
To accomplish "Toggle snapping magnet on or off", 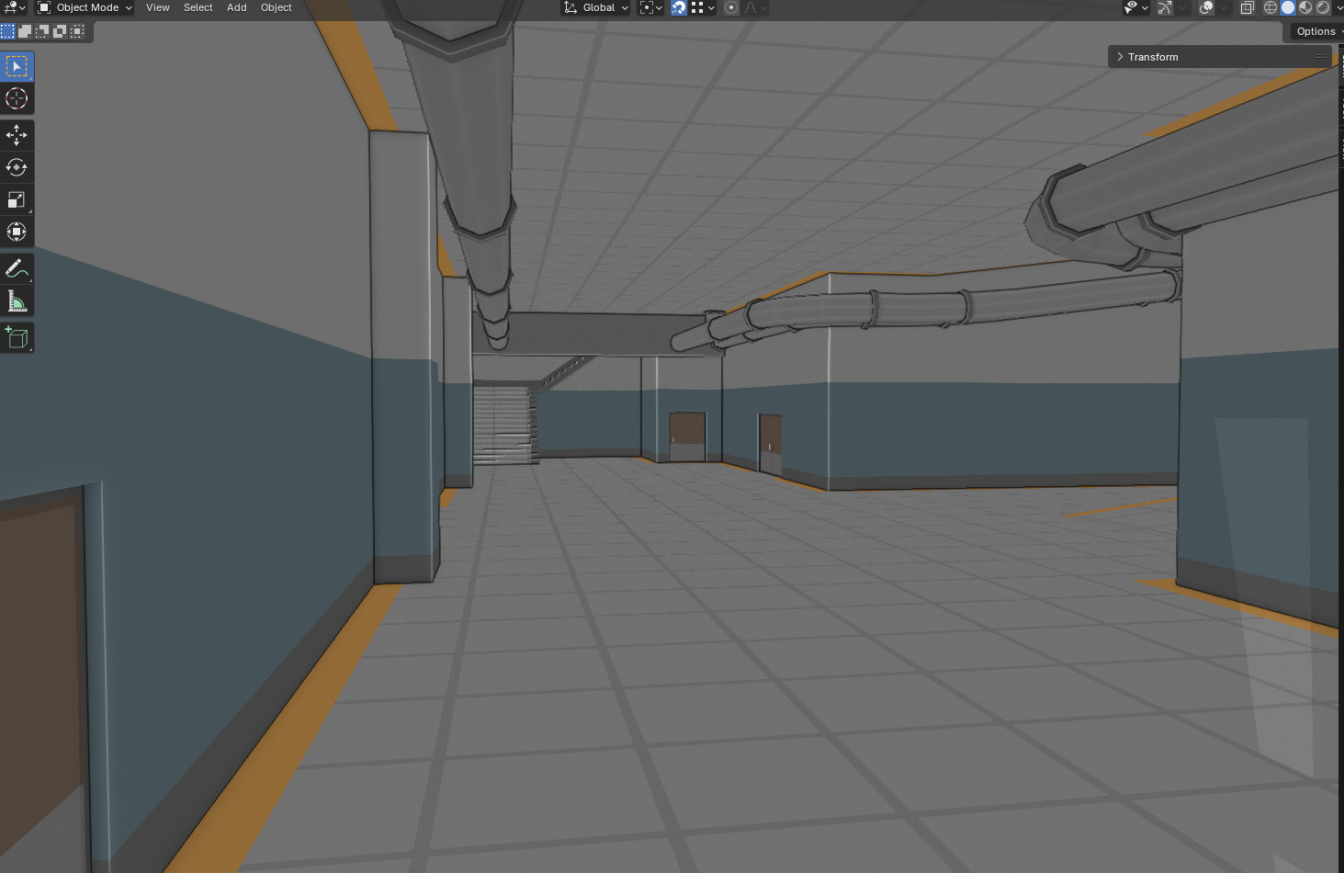I will (679, 8).
